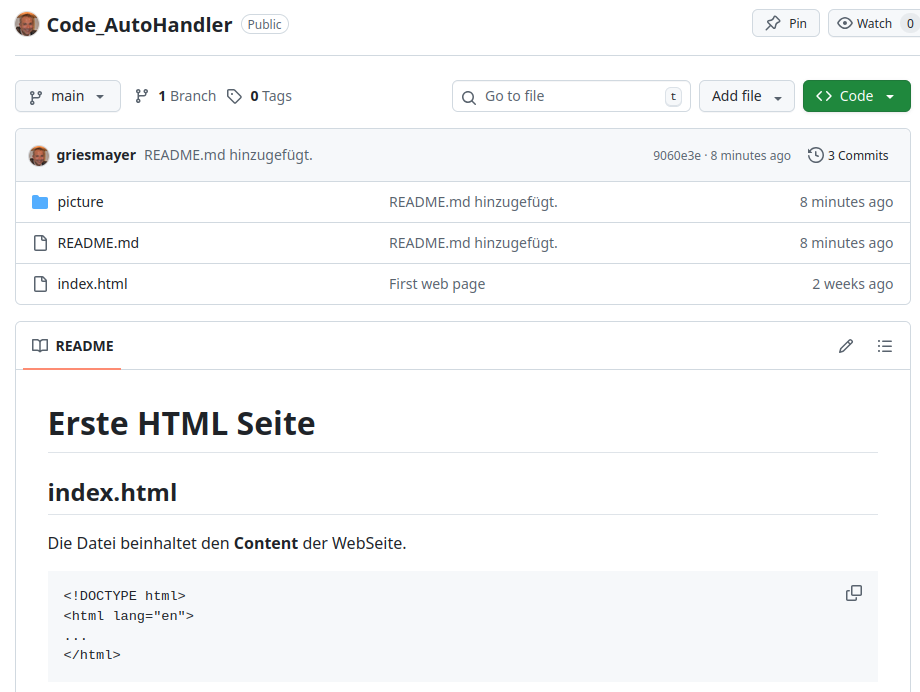Click the repository owner avatar beside Code_AutoHandler
920x692 pixels.
(27, 24)
